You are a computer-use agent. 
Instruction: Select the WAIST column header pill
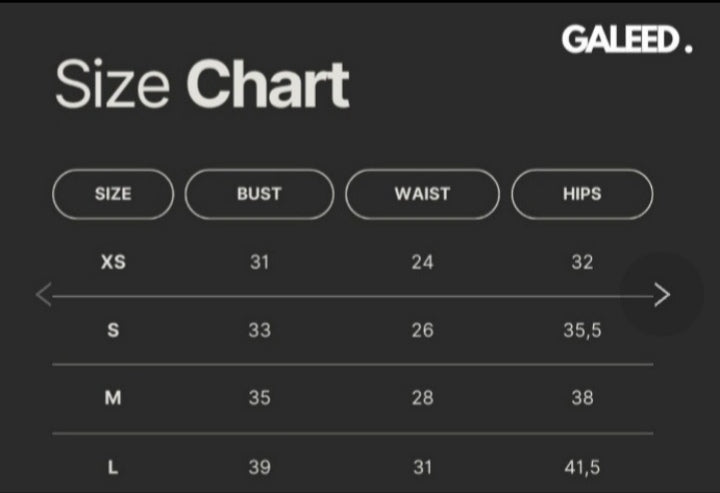point(422,194)
